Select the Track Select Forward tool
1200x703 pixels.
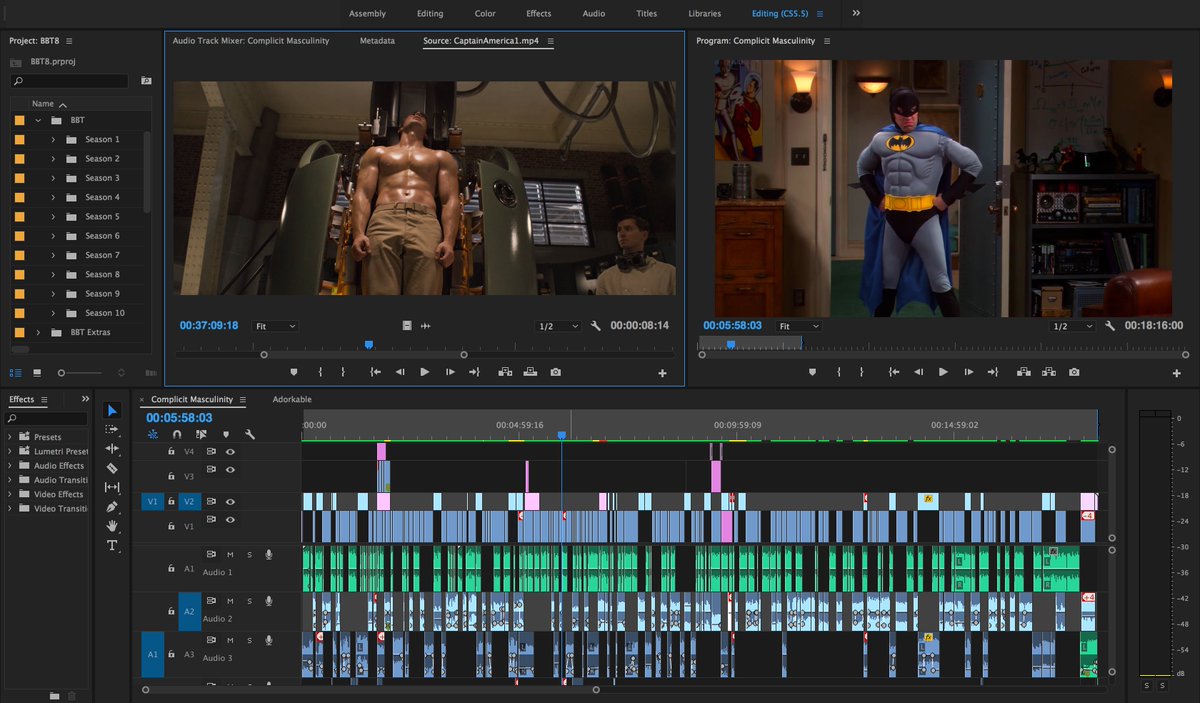pyautogui.click(x=112, y=429)
